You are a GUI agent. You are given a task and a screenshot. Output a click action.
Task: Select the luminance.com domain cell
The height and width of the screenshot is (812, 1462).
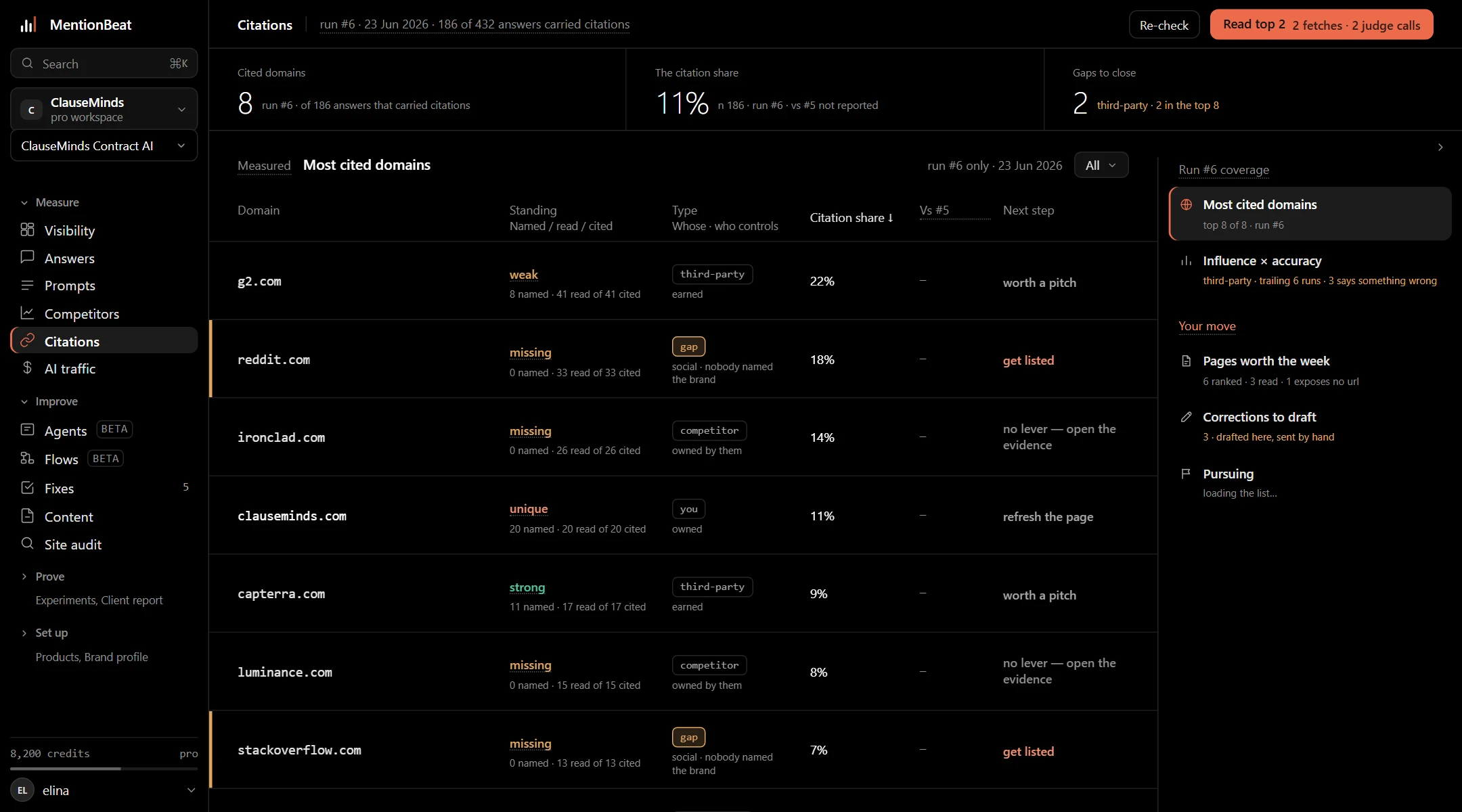[x=284, y=672]
